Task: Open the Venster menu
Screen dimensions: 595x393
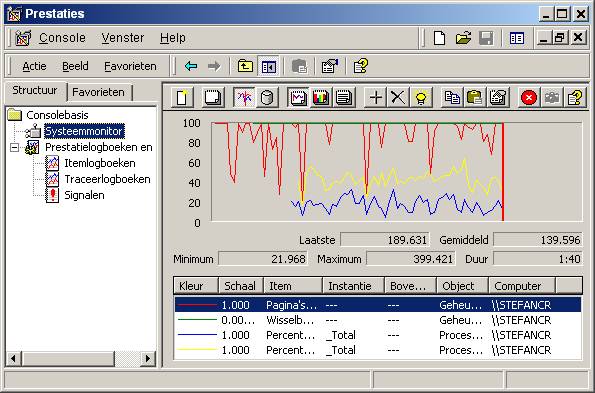Action: tap(123, 38)
